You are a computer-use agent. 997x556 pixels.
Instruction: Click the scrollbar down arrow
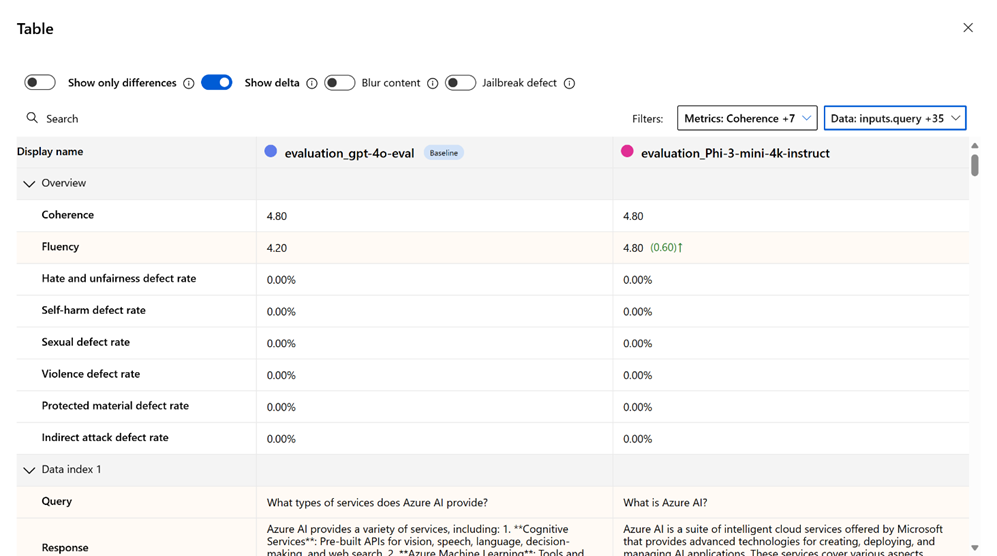click(x=975, y=548)
